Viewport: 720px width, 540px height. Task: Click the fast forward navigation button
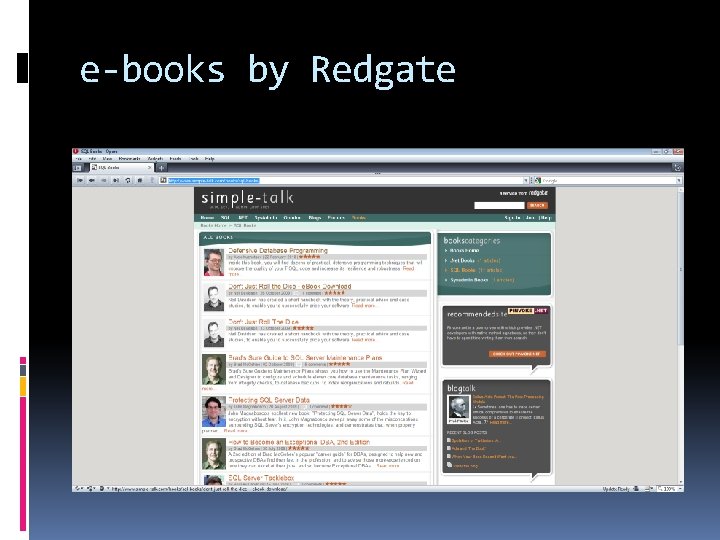116,180
